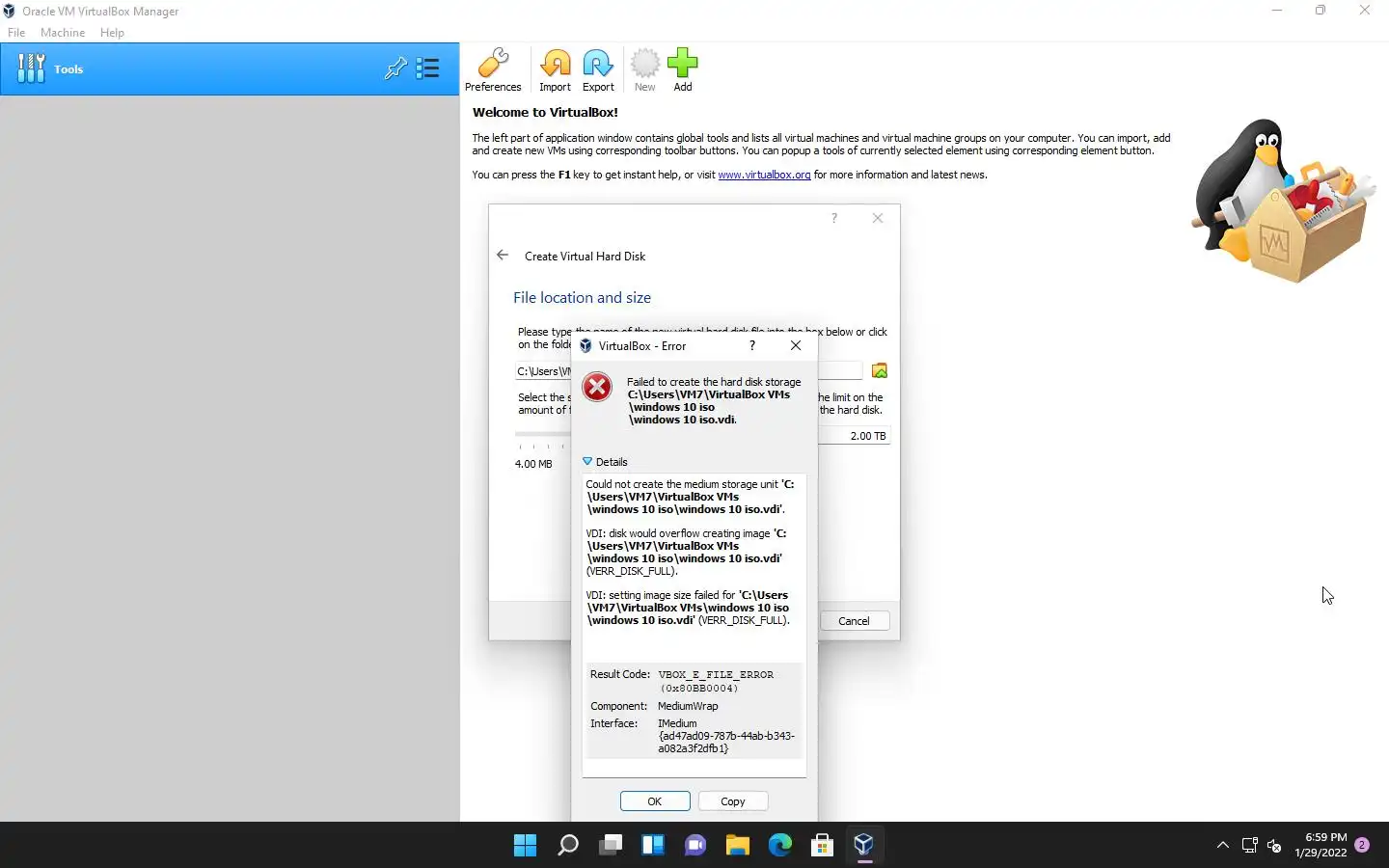Image resolution: width=1389 pixels, height=868 pixels.
Task: Click the red error icon in dialog
Action: 597,388
